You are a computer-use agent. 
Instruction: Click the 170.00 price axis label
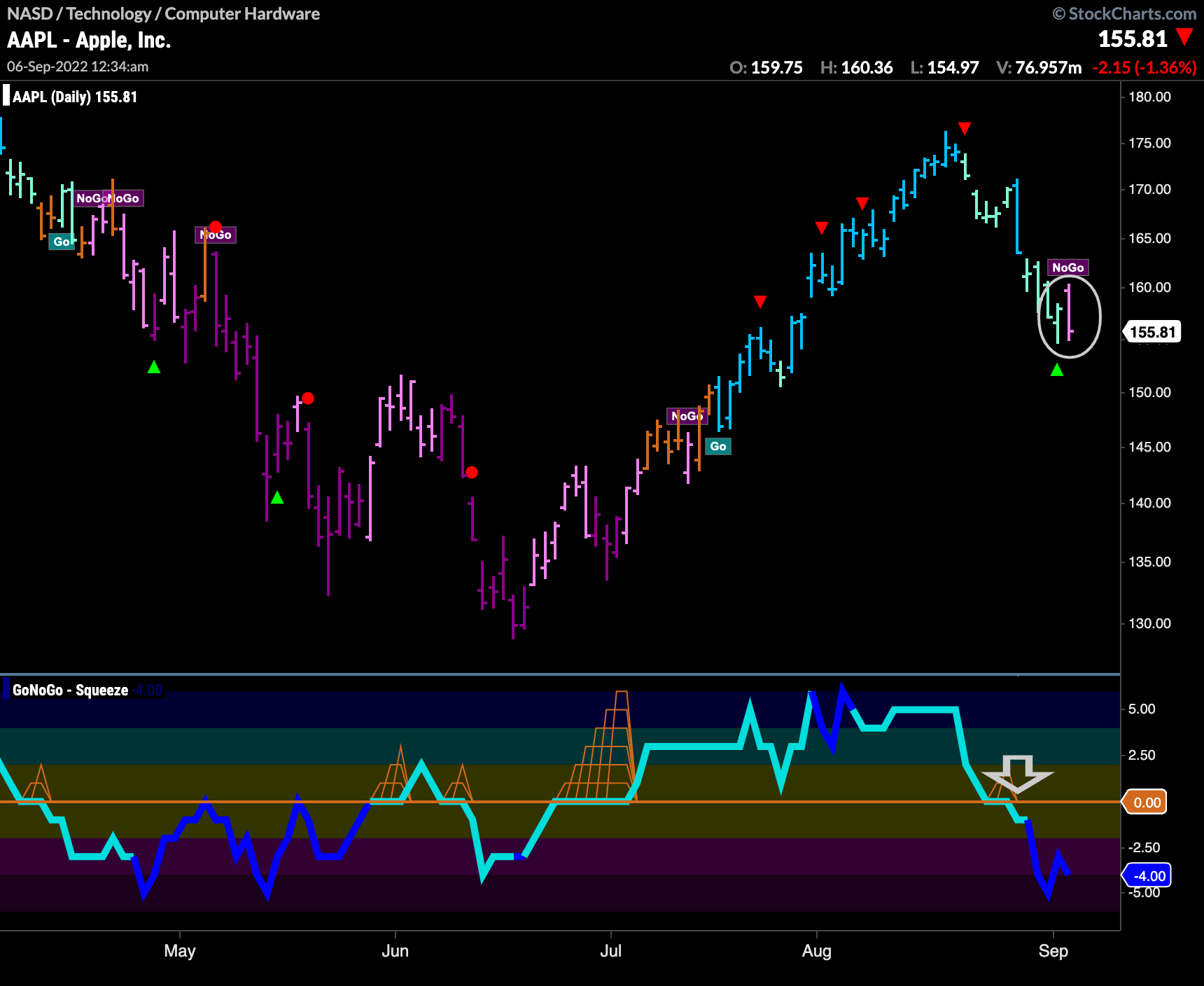[1149, 189]
